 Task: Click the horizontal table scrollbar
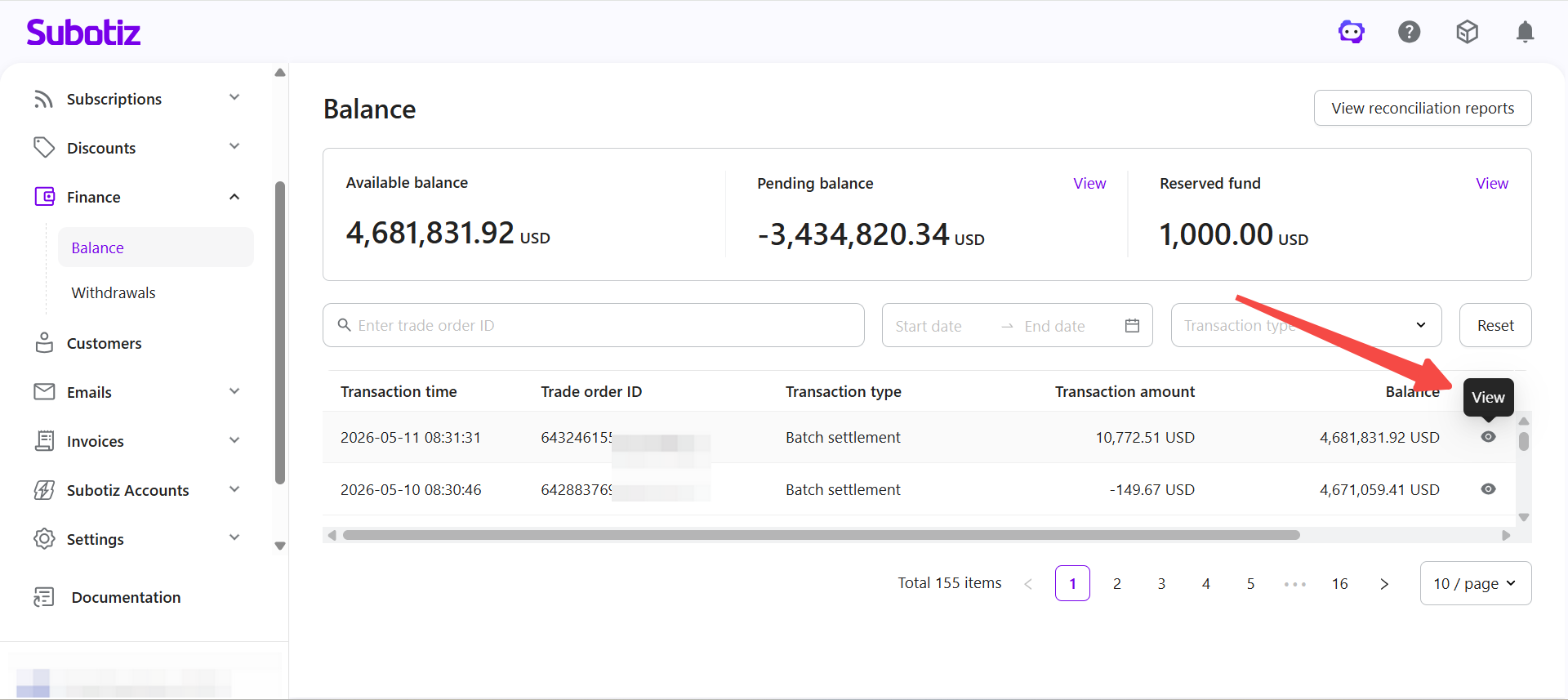pos(821,535)
